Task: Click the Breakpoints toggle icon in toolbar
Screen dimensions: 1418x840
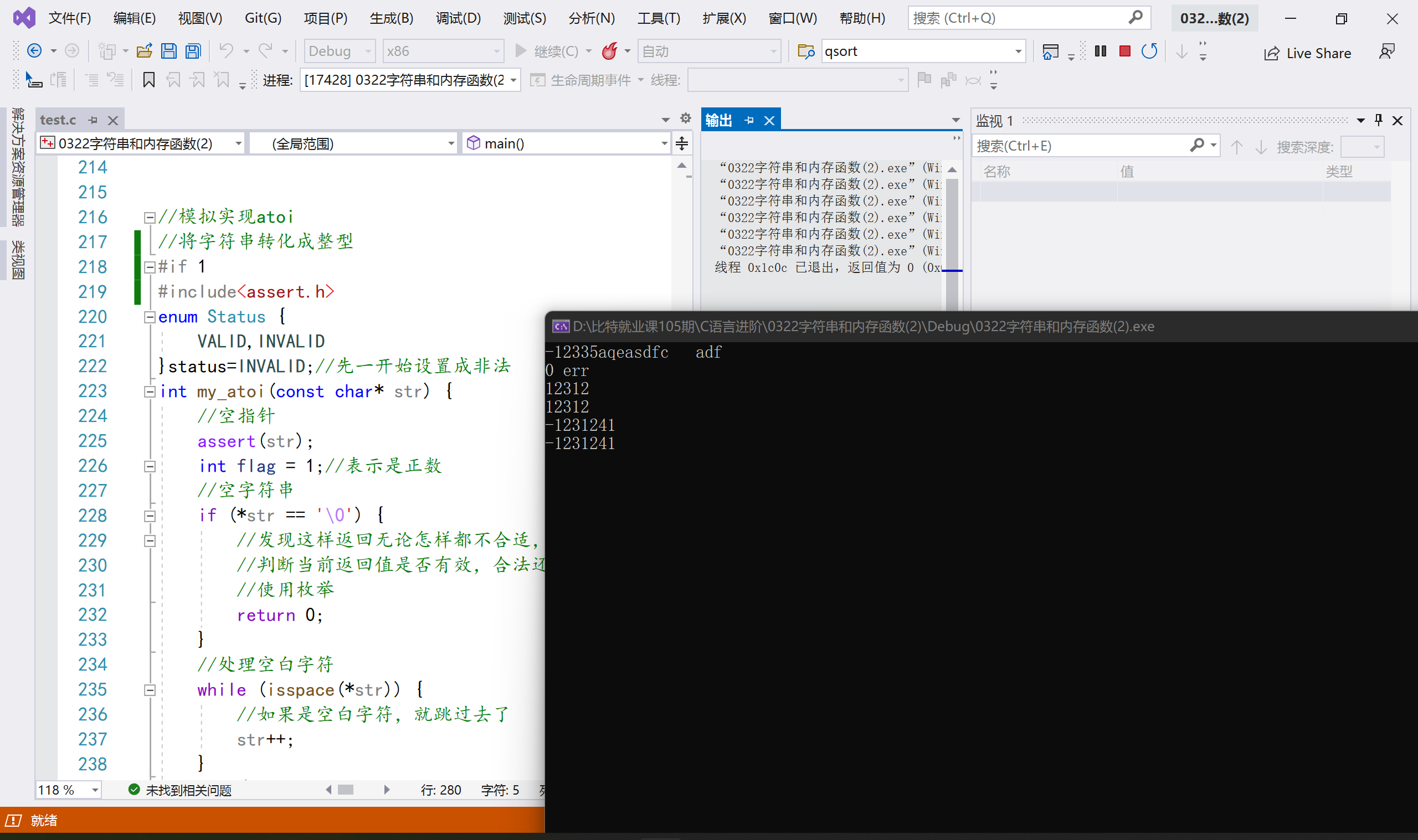Action: tap(1082, 50)
